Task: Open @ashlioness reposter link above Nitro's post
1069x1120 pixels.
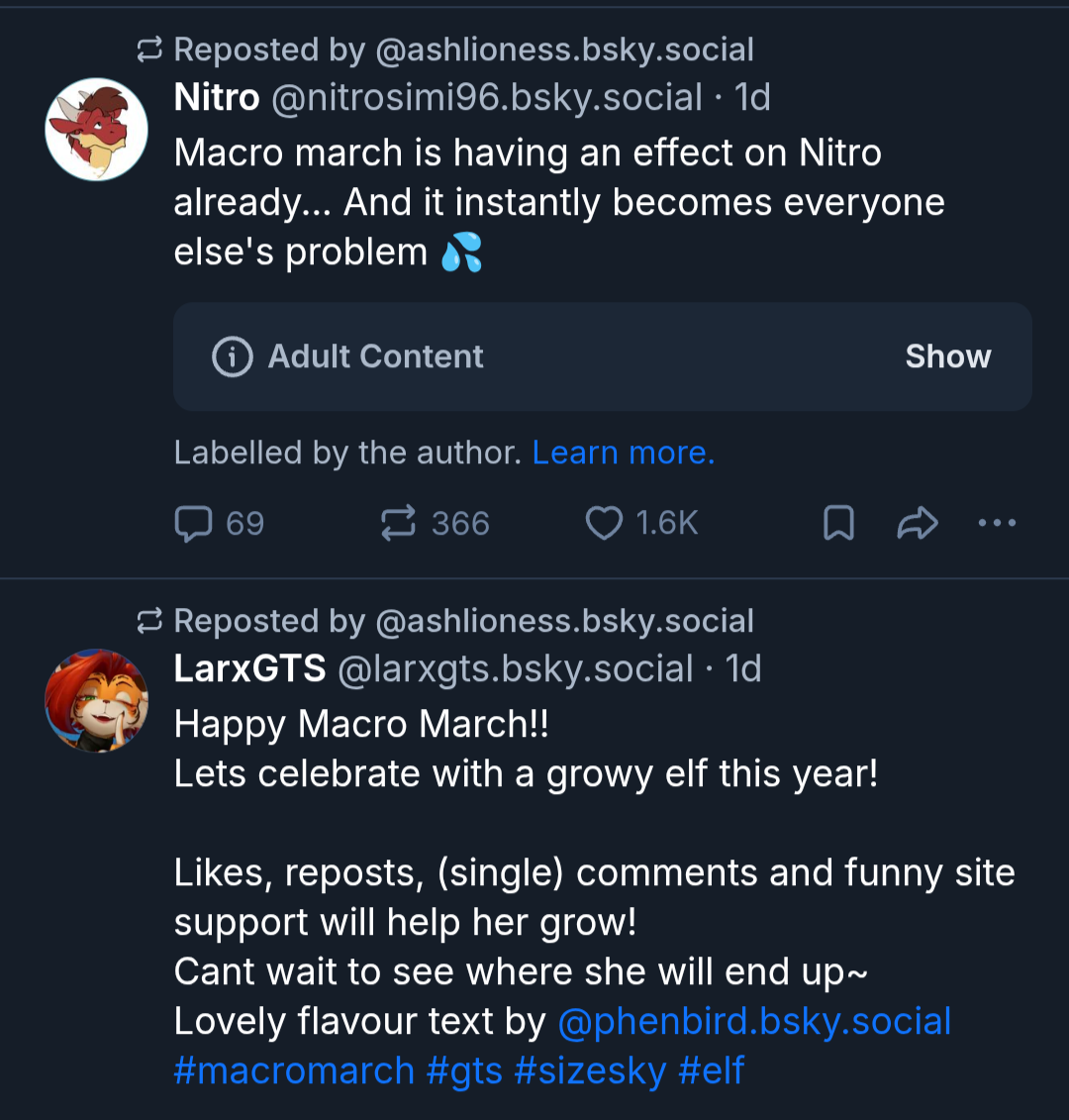Action: (x=564, y=50)
